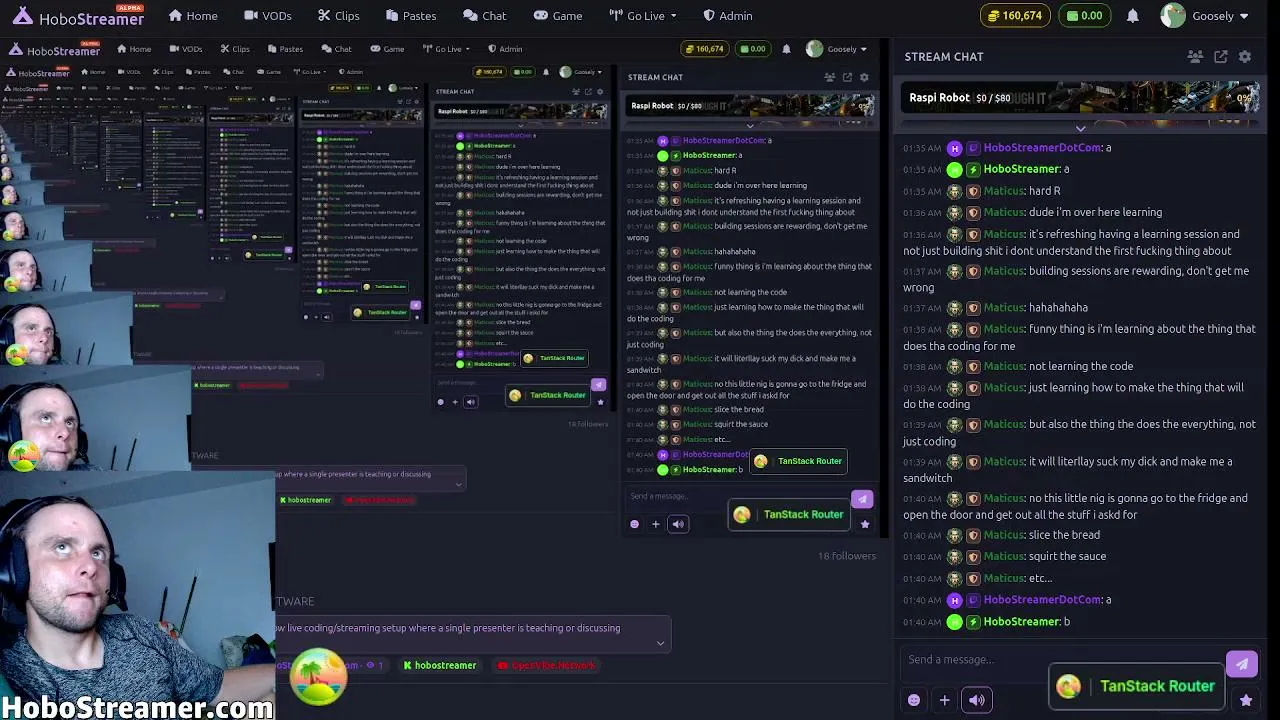Toggle chat sound with the speaker button
The height and width of the screenshot is (720, 1280).
[x=977, y=700]
